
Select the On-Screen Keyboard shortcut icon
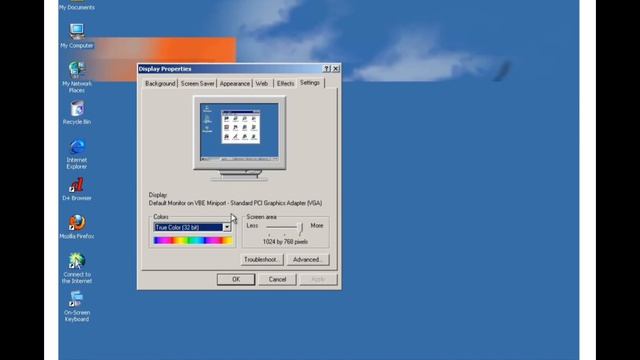coord(77,306)
